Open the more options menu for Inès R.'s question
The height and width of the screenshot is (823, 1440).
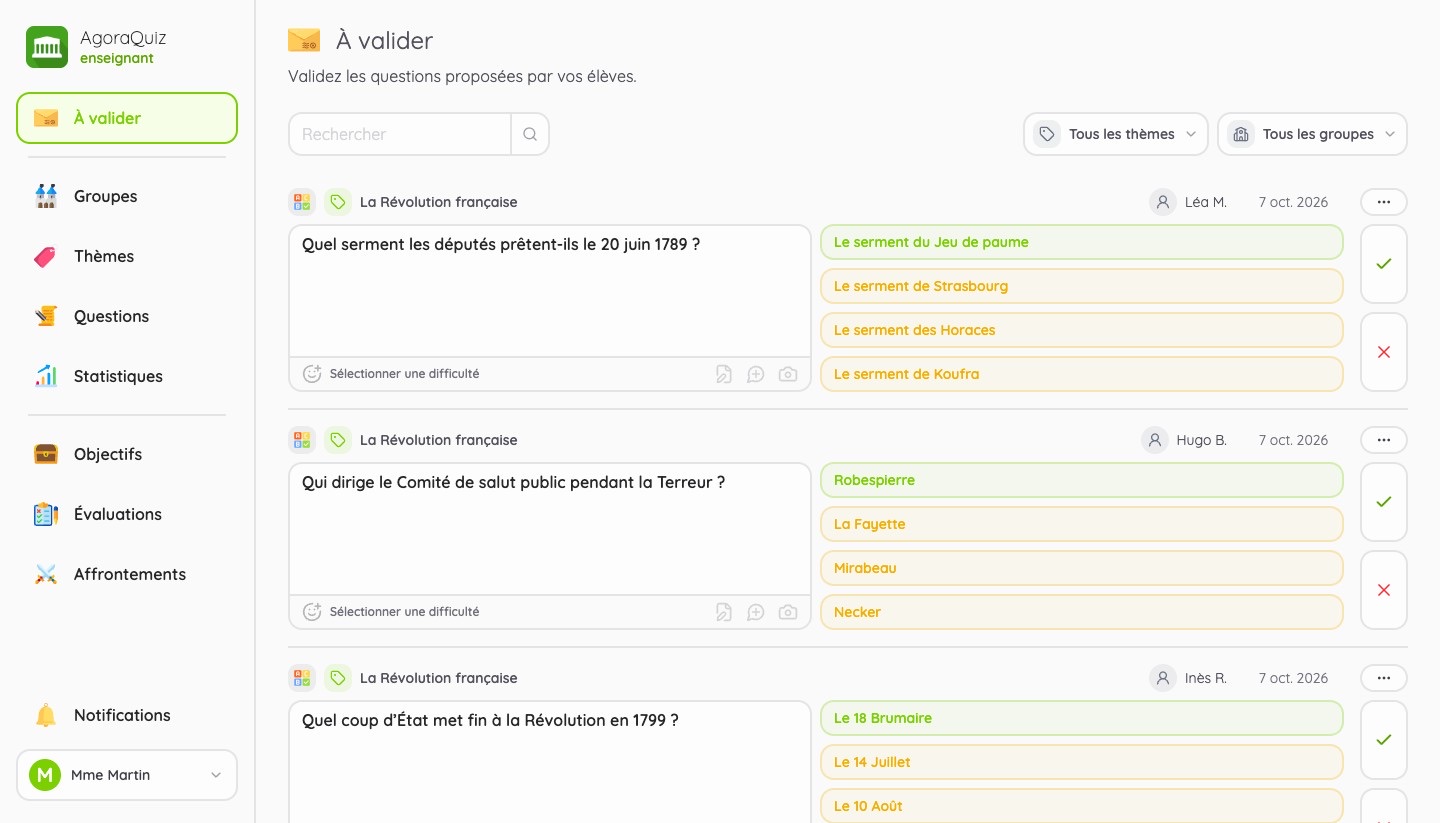1384,678
